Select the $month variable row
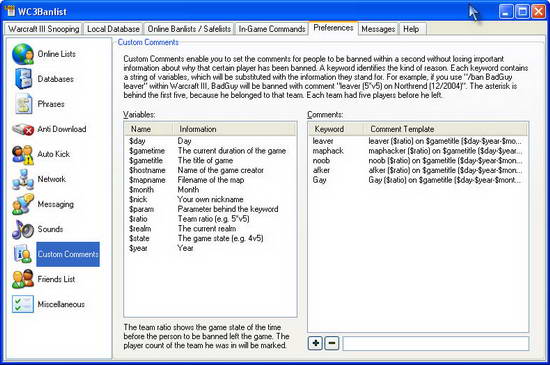This screenshot has height=365, width=550. pyautogui.click(x=210, y=190)
